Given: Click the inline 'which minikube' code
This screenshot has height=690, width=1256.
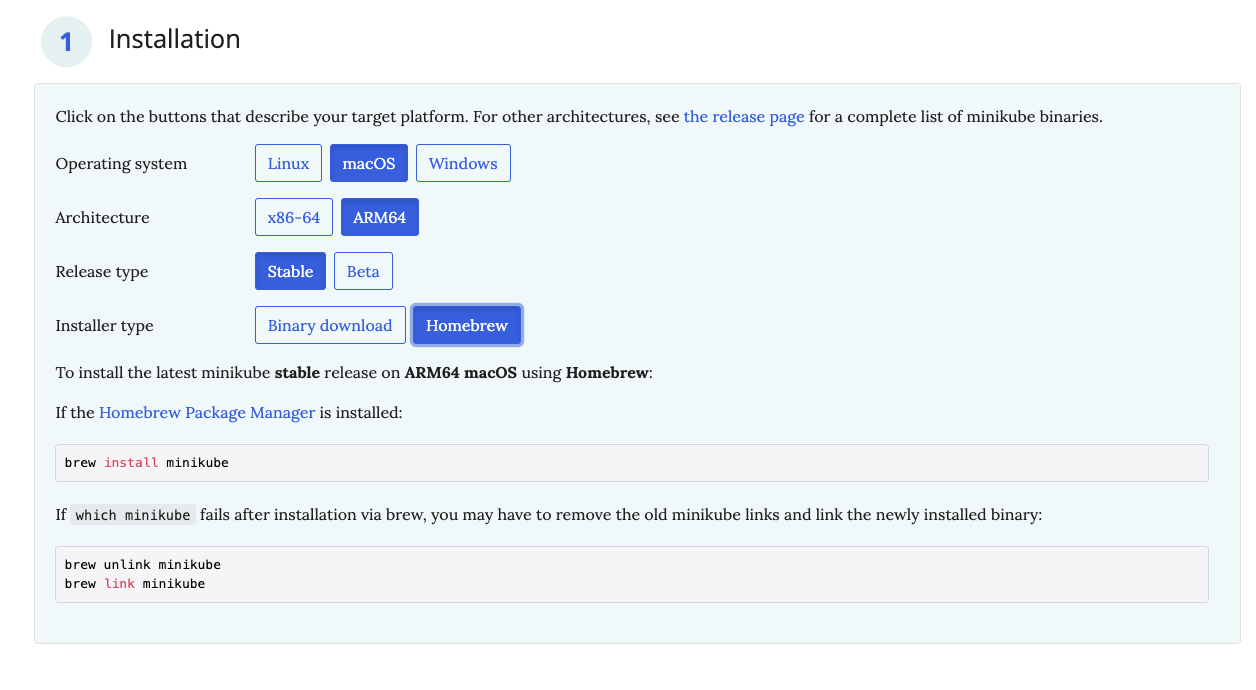Looking at the screenshot, I should (133, 515).
